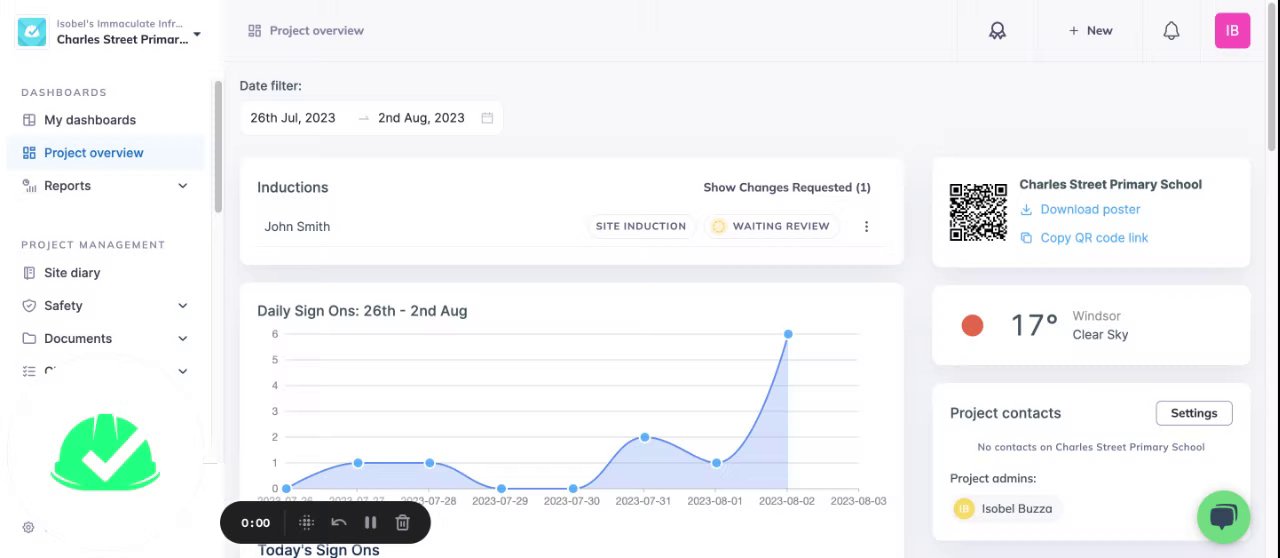Pause the recording
This screenshot has height=558, width=1280.
pos(370,522)
